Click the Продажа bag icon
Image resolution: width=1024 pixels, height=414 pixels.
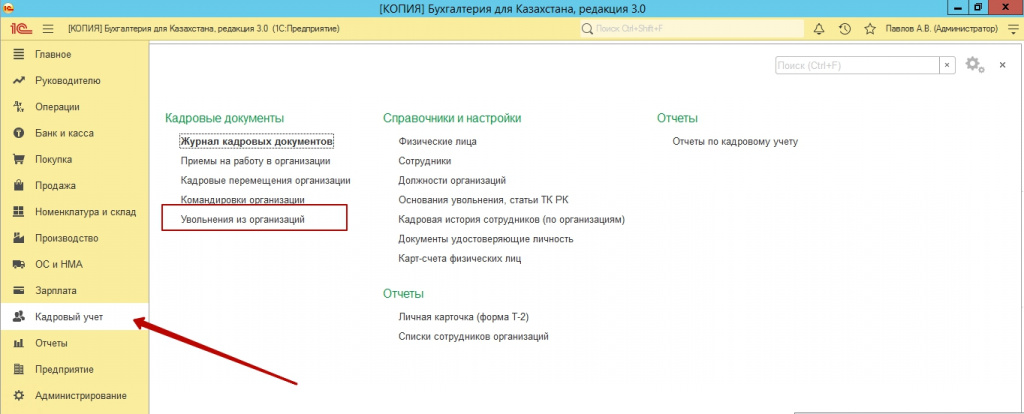point(19,185)
